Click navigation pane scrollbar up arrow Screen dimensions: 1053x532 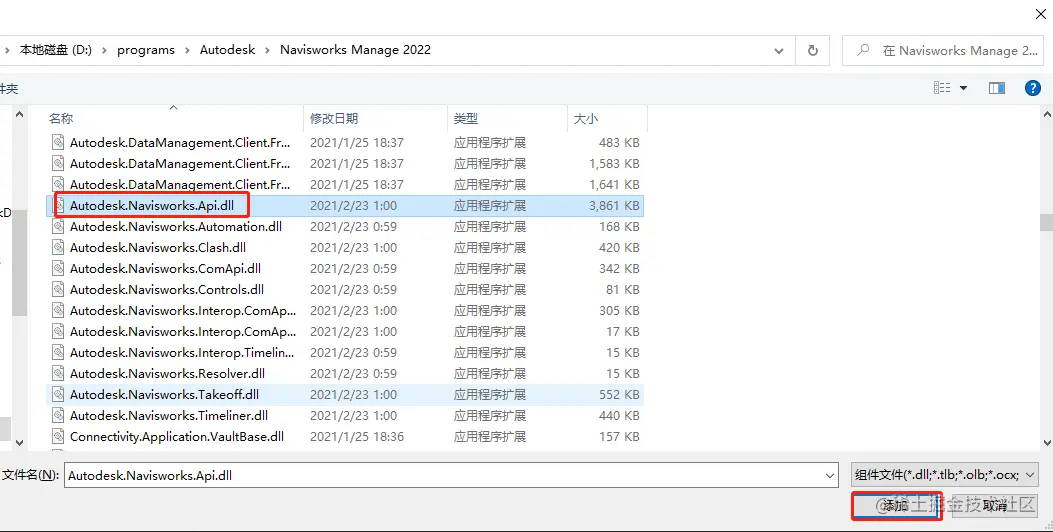pos(19,115)
